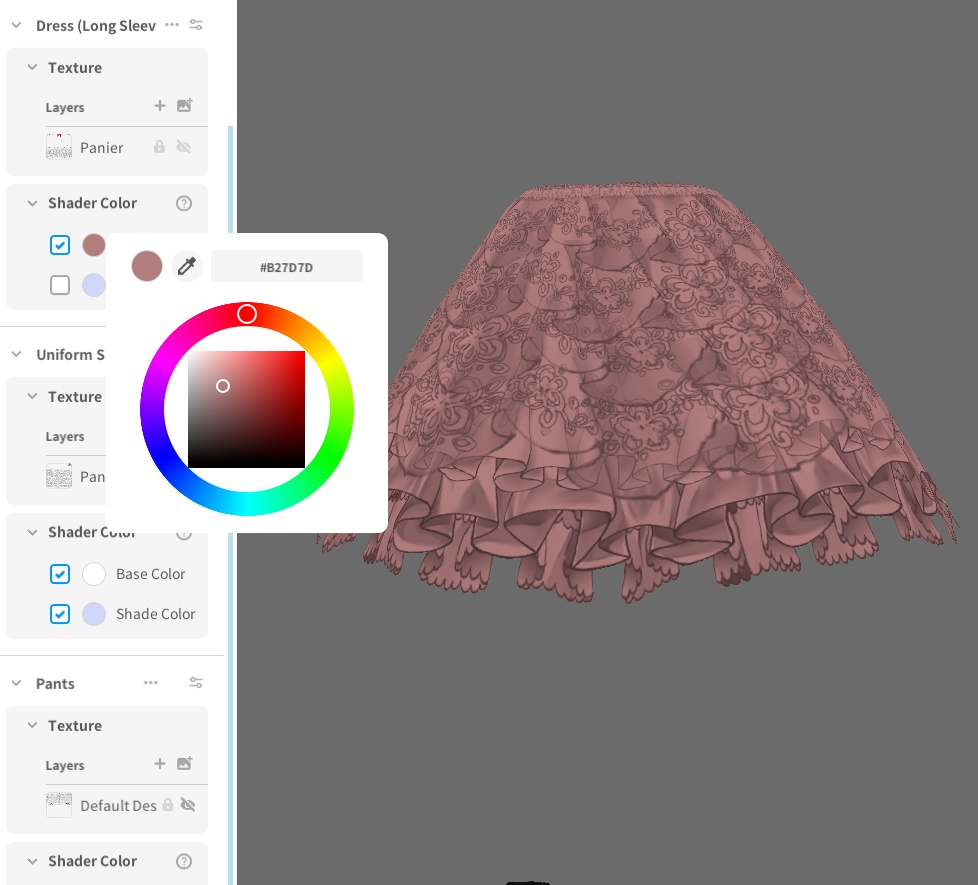This screenshot has height=885, width=978.
Task: Unhide the Panier layer
Action: point(184,147)
